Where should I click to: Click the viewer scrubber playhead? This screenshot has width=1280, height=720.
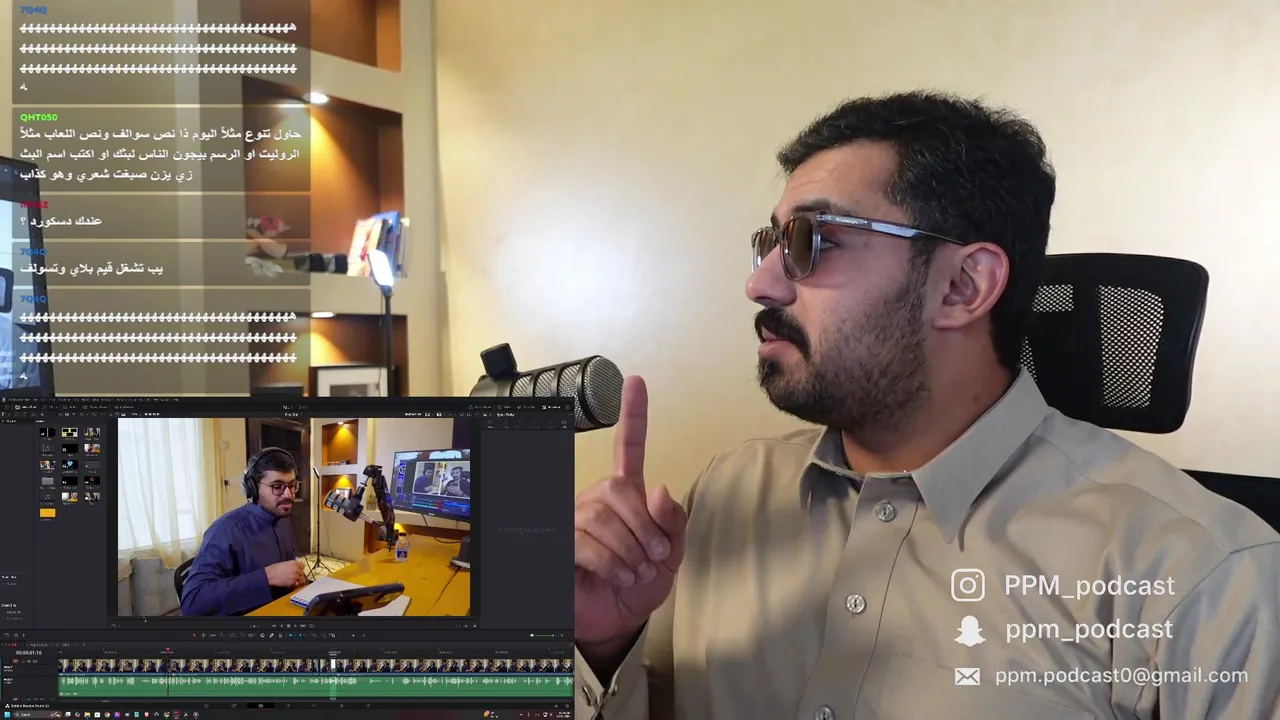pos(145,618)
